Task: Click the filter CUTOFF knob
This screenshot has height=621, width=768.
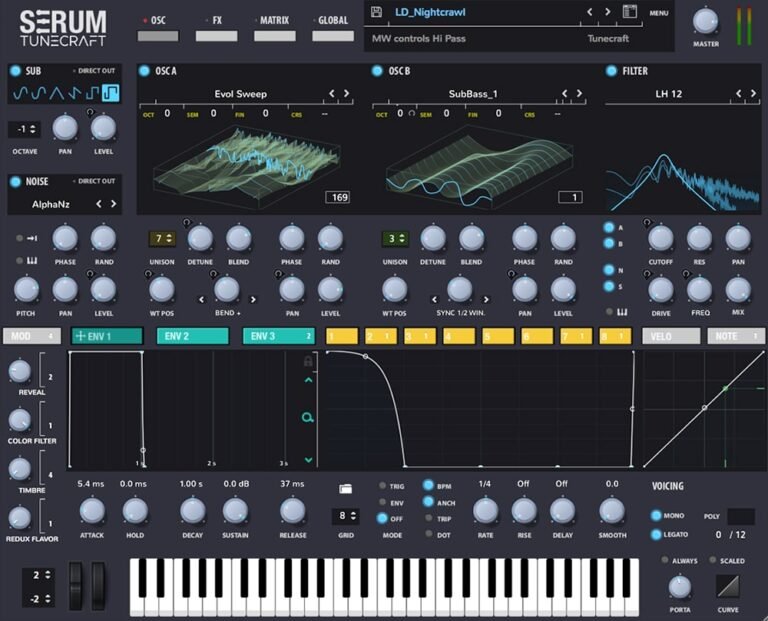Action: coord(660,239)
